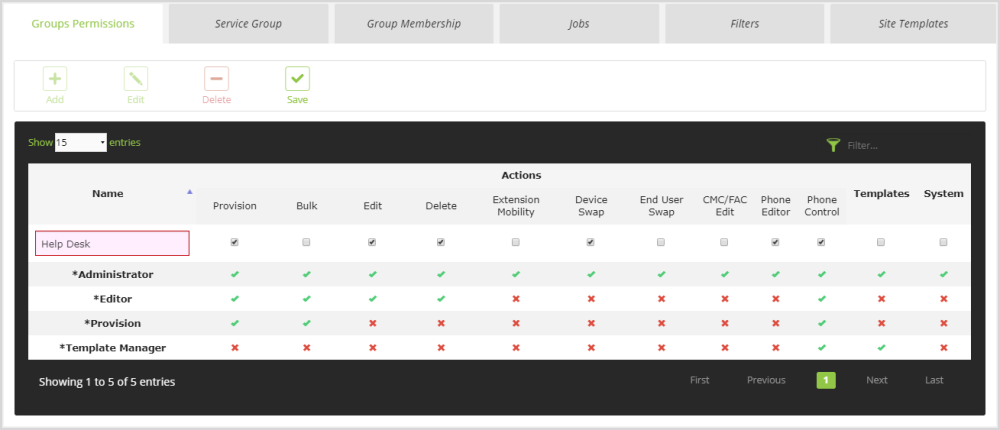Click the Add plus icon
The height and width of the screenshot is (430, 1000).
pos(55,79)
